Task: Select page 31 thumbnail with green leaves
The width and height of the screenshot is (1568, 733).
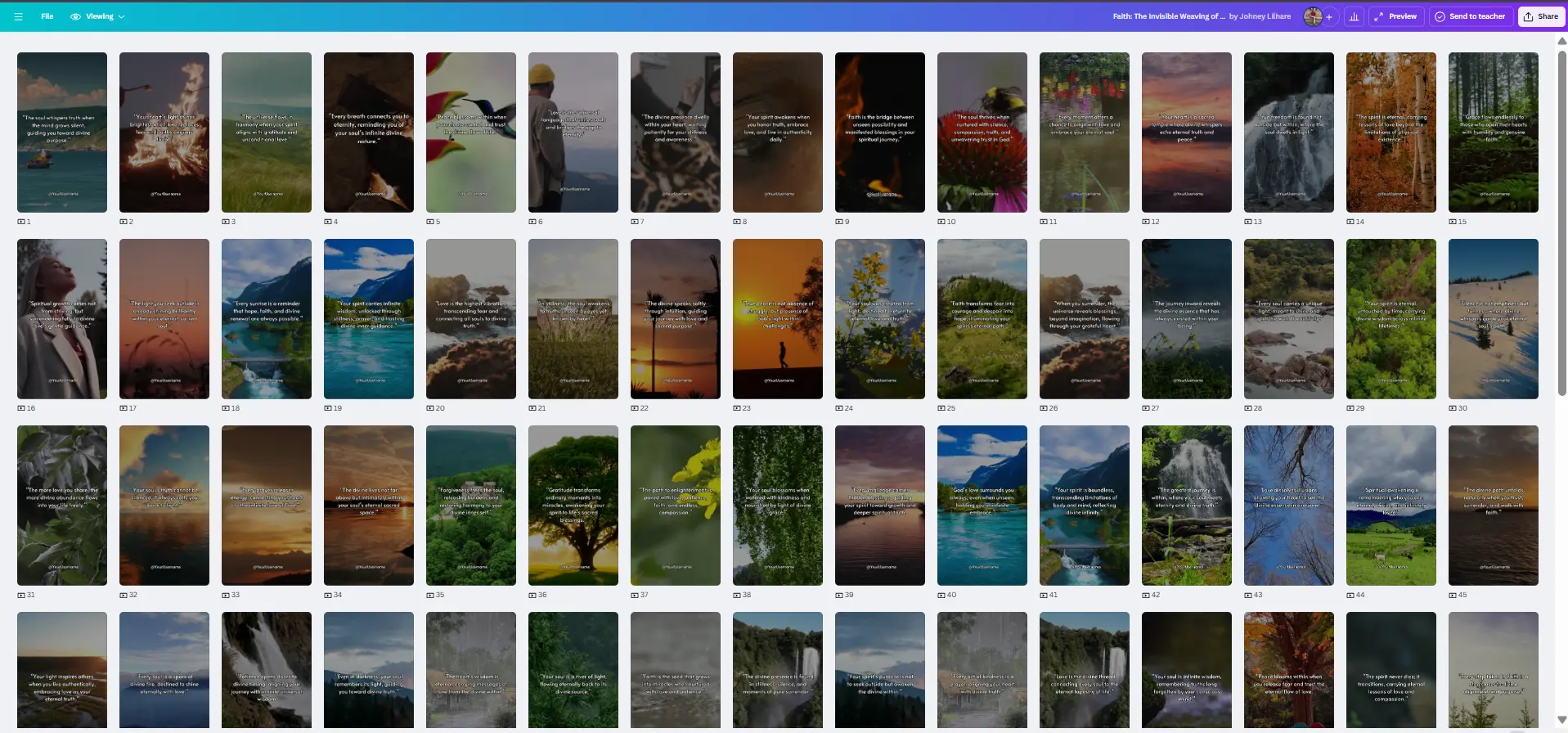Action: (62, 506)
